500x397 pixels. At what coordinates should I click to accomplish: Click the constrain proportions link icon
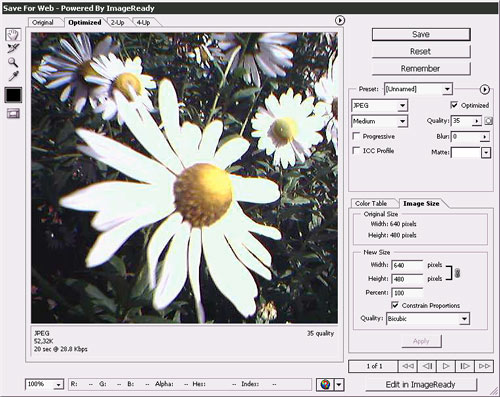point(457,273)
